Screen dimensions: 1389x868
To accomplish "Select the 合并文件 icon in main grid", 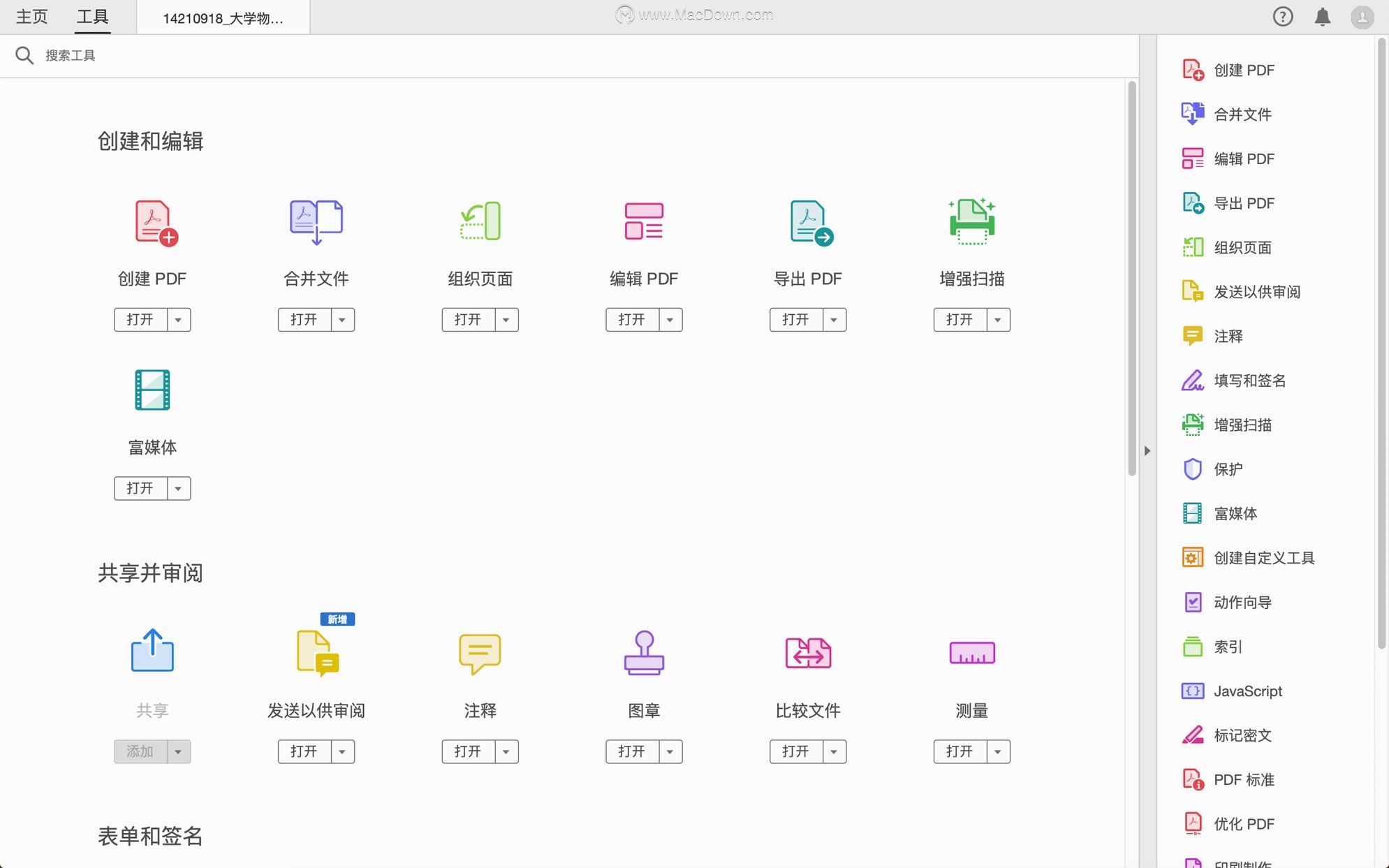I will click(x=316, y=222).
